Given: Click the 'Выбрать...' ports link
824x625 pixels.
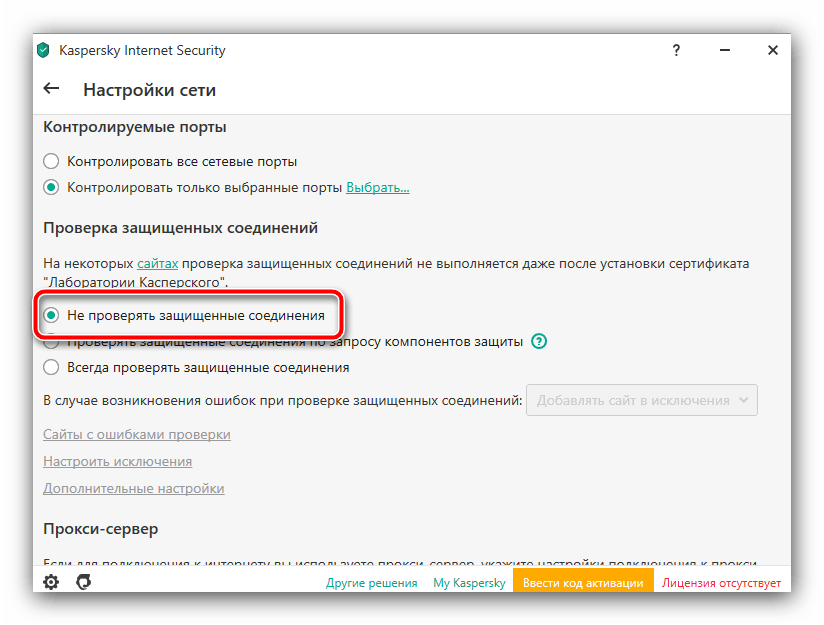Looking at the screenshot, I should (377, 187).
